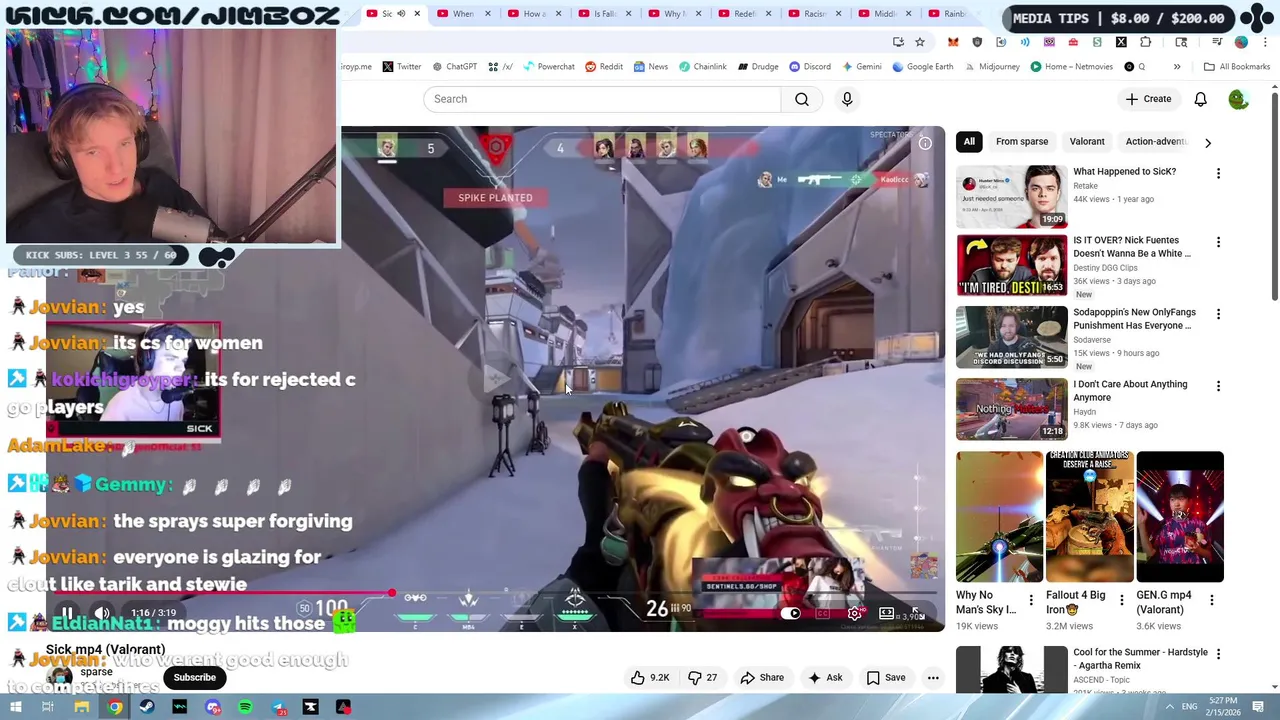Open the sparse channel name link
1280x720 pixels.
tap(97, 672)
